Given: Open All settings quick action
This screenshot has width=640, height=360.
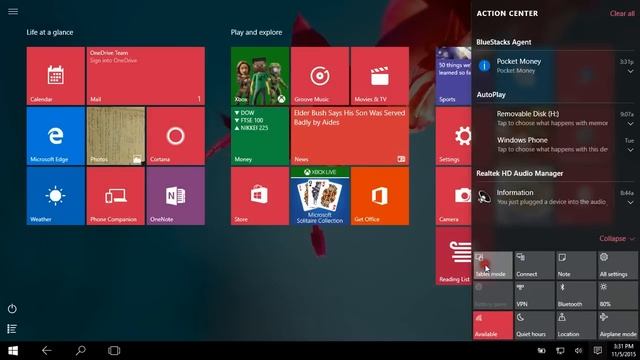Looking at the screenshot, I should tap(618, 265).
